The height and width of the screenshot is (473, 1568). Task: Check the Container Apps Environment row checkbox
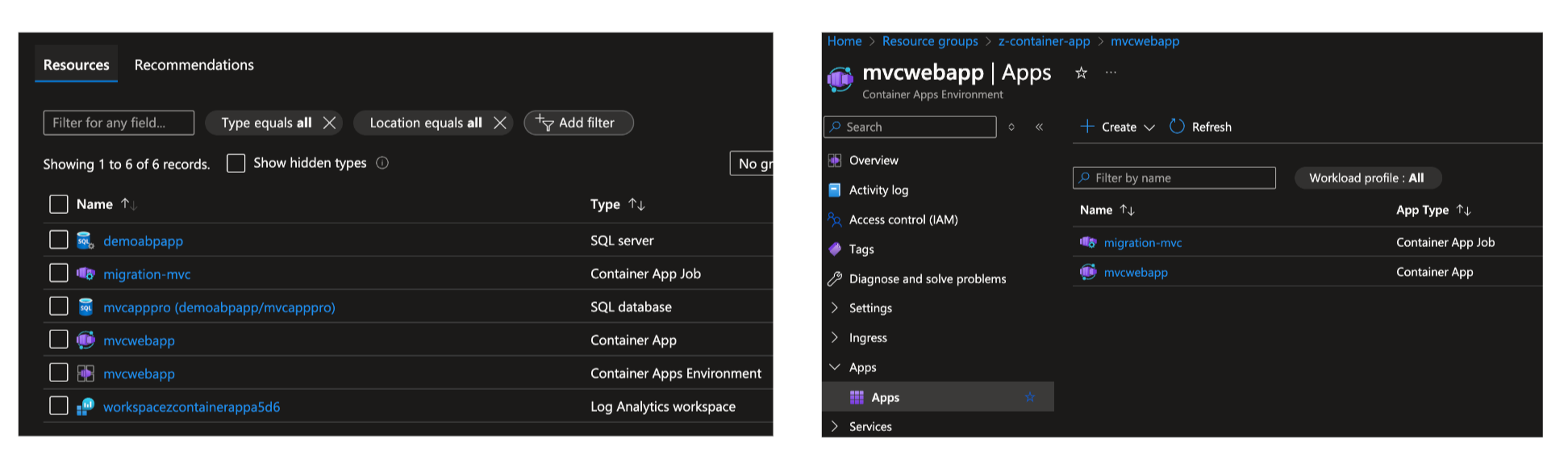[59, 372]
